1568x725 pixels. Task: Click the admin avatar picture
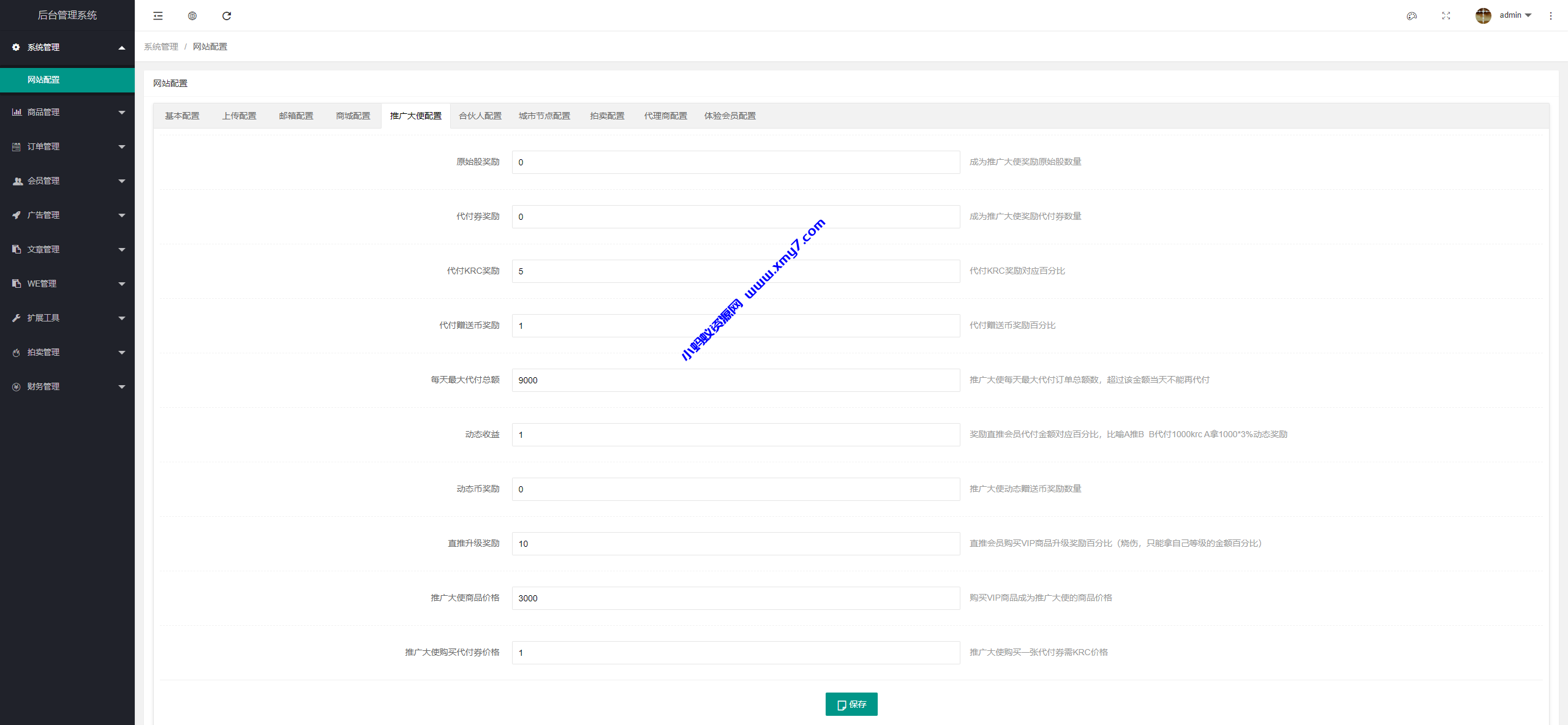(x=1483, y=15)
